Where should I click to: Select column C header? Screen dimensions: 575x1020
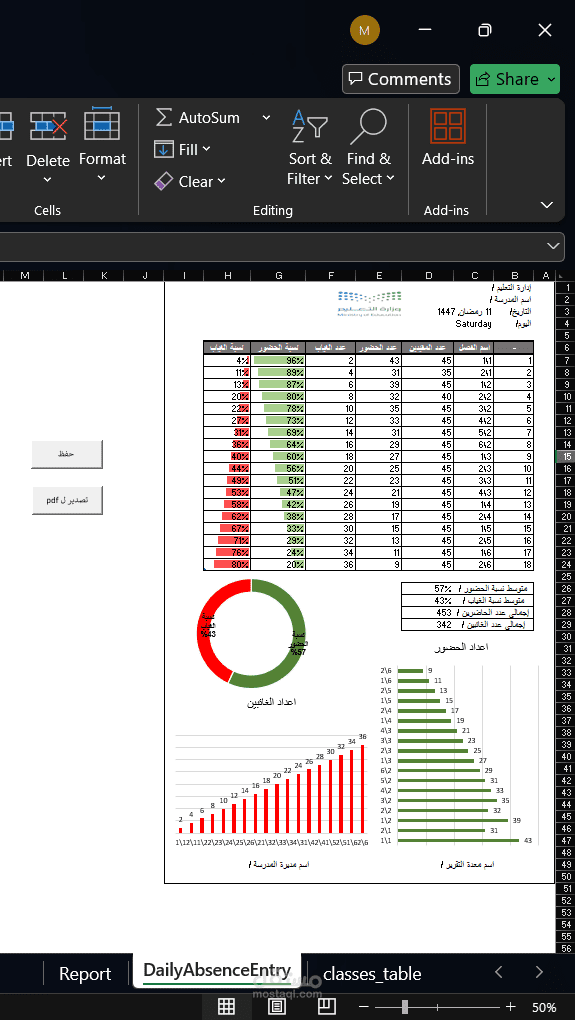click(x=474, y=276)
